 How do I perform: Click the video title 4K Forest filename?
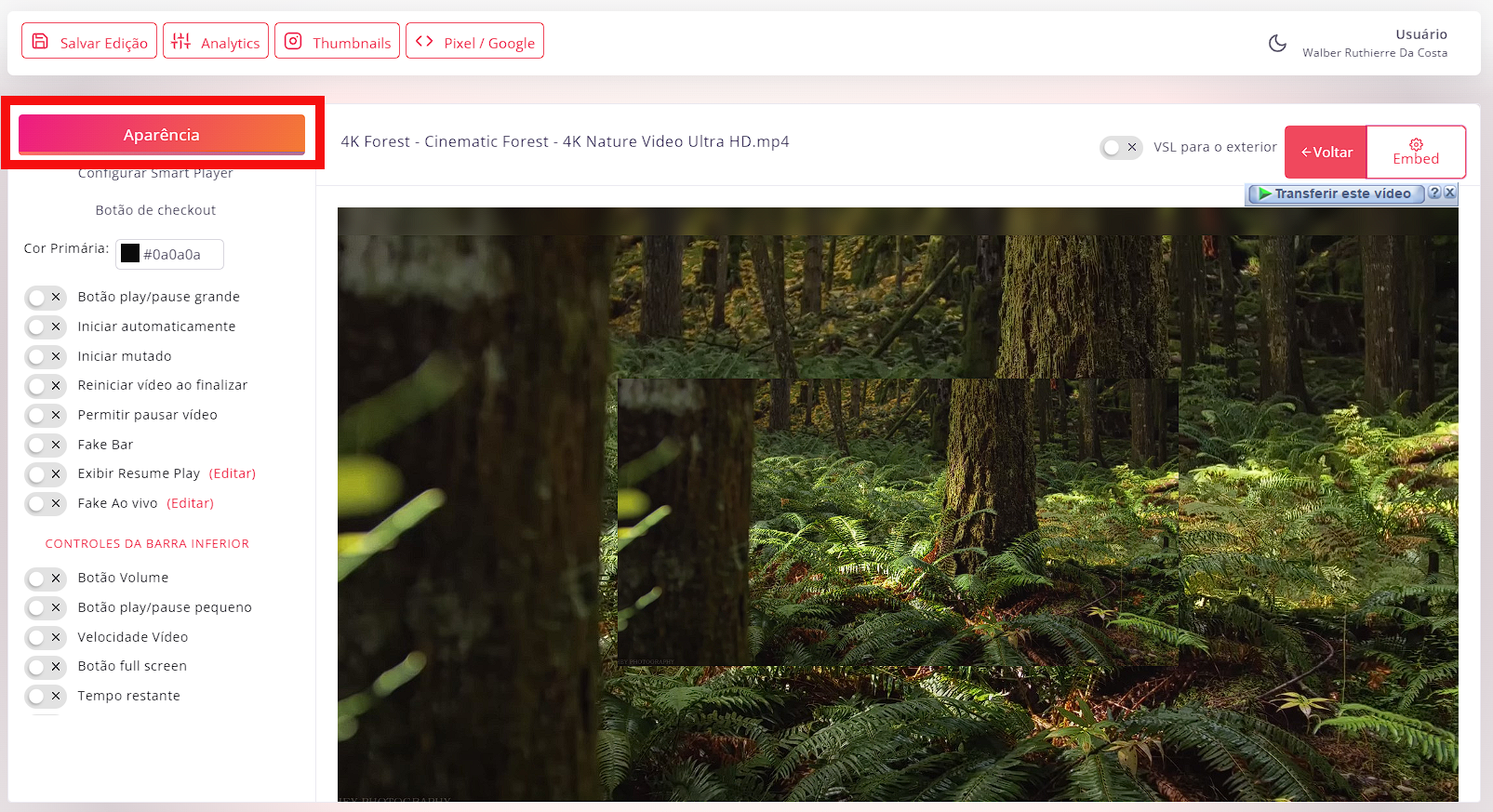(565, 141)
